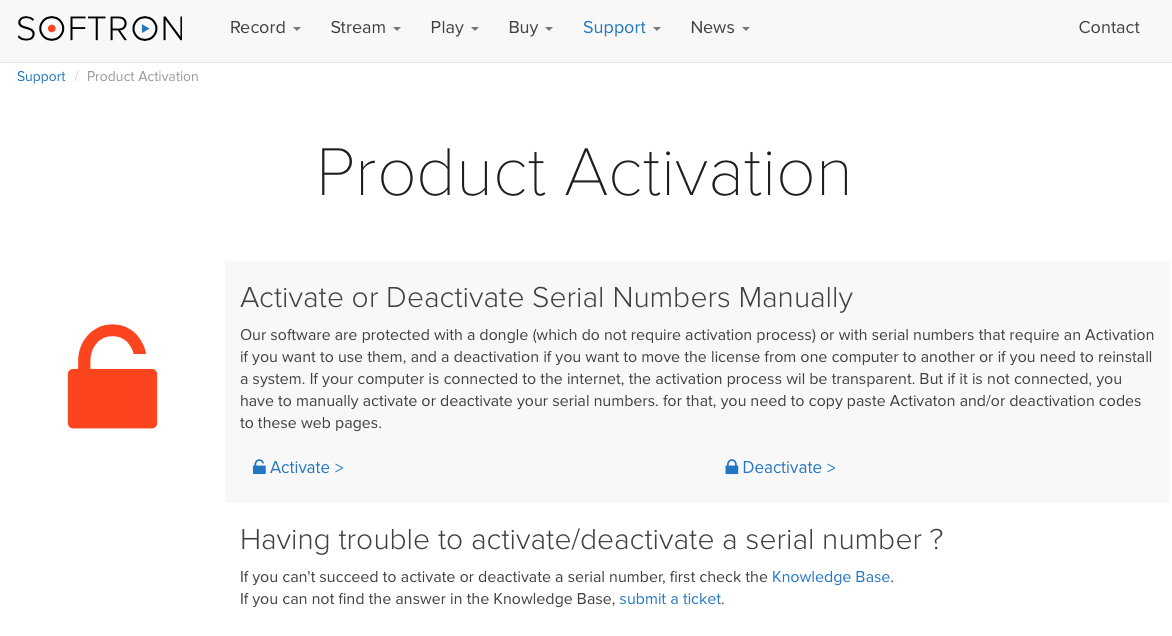Viewport: 1172px width, 636px height.
Task: Click the blue unlocked padlock beside Activate
Action: point(259,467)
